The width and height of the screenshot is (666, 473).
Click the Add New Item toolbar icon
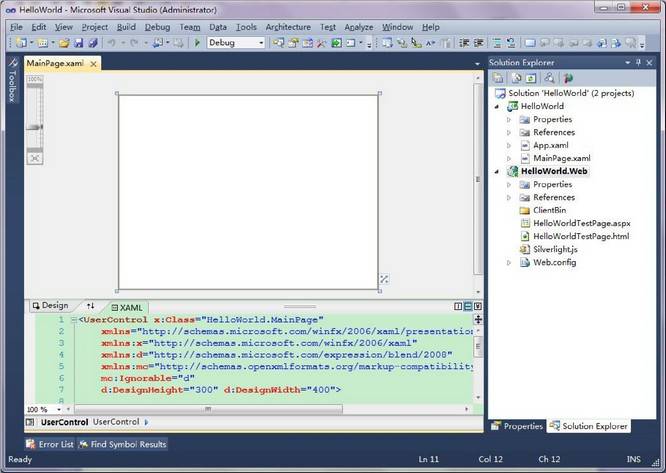(x=42, y=42)
